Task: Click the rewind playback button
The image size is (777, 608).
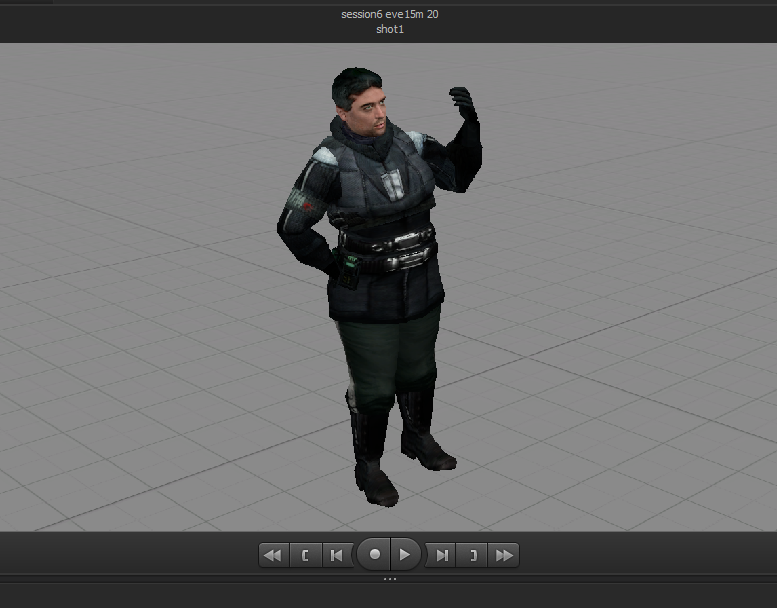Action: (274, 555)
